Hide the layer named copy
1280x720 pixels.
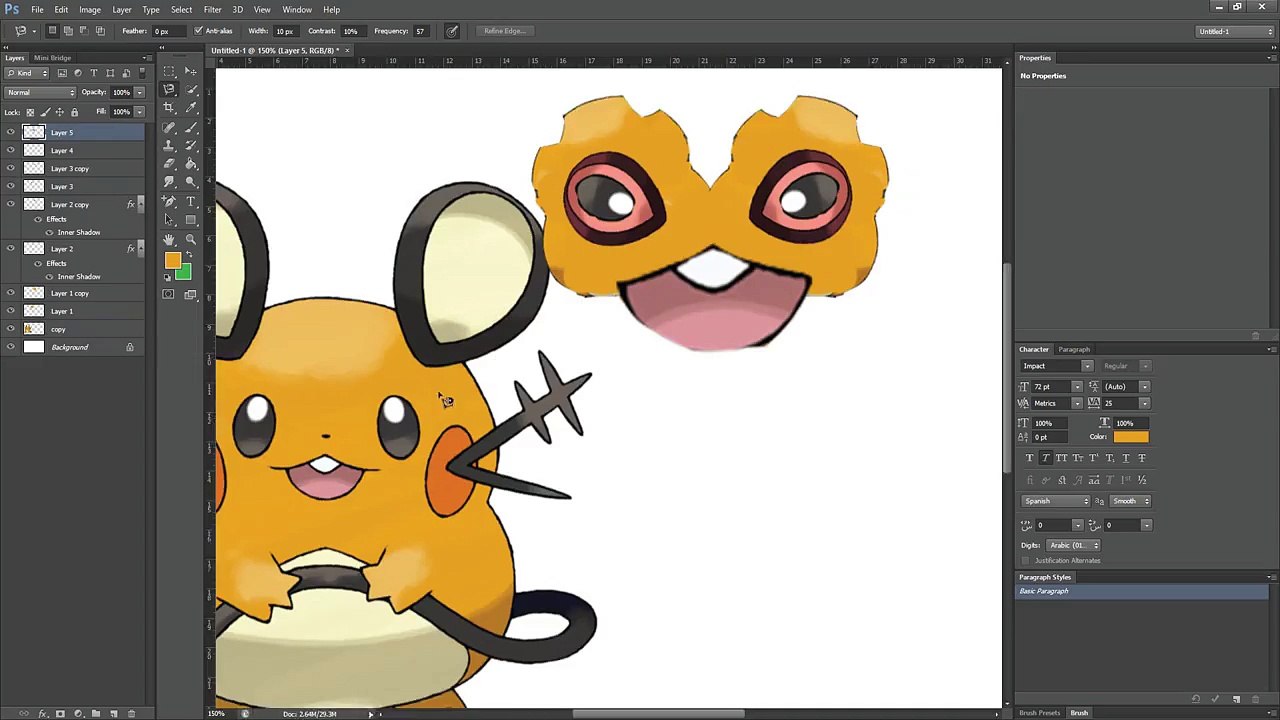tap(11, 329)
